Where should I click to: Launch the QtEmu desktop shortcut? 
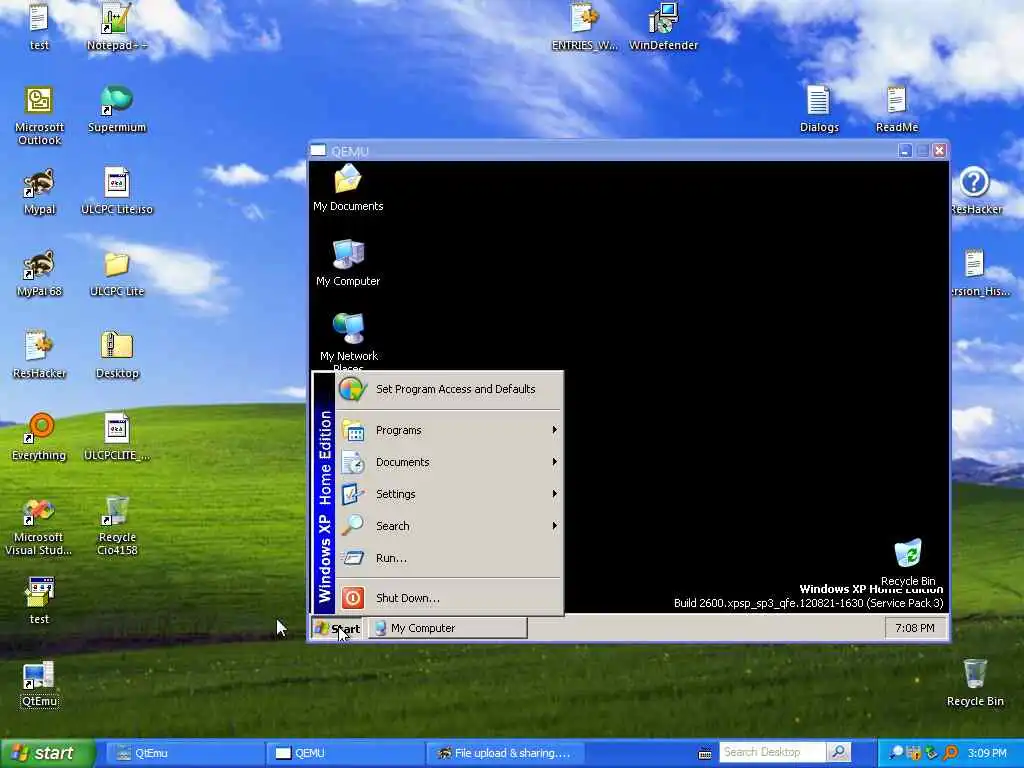pyautogui.click(x=39, y=684)
